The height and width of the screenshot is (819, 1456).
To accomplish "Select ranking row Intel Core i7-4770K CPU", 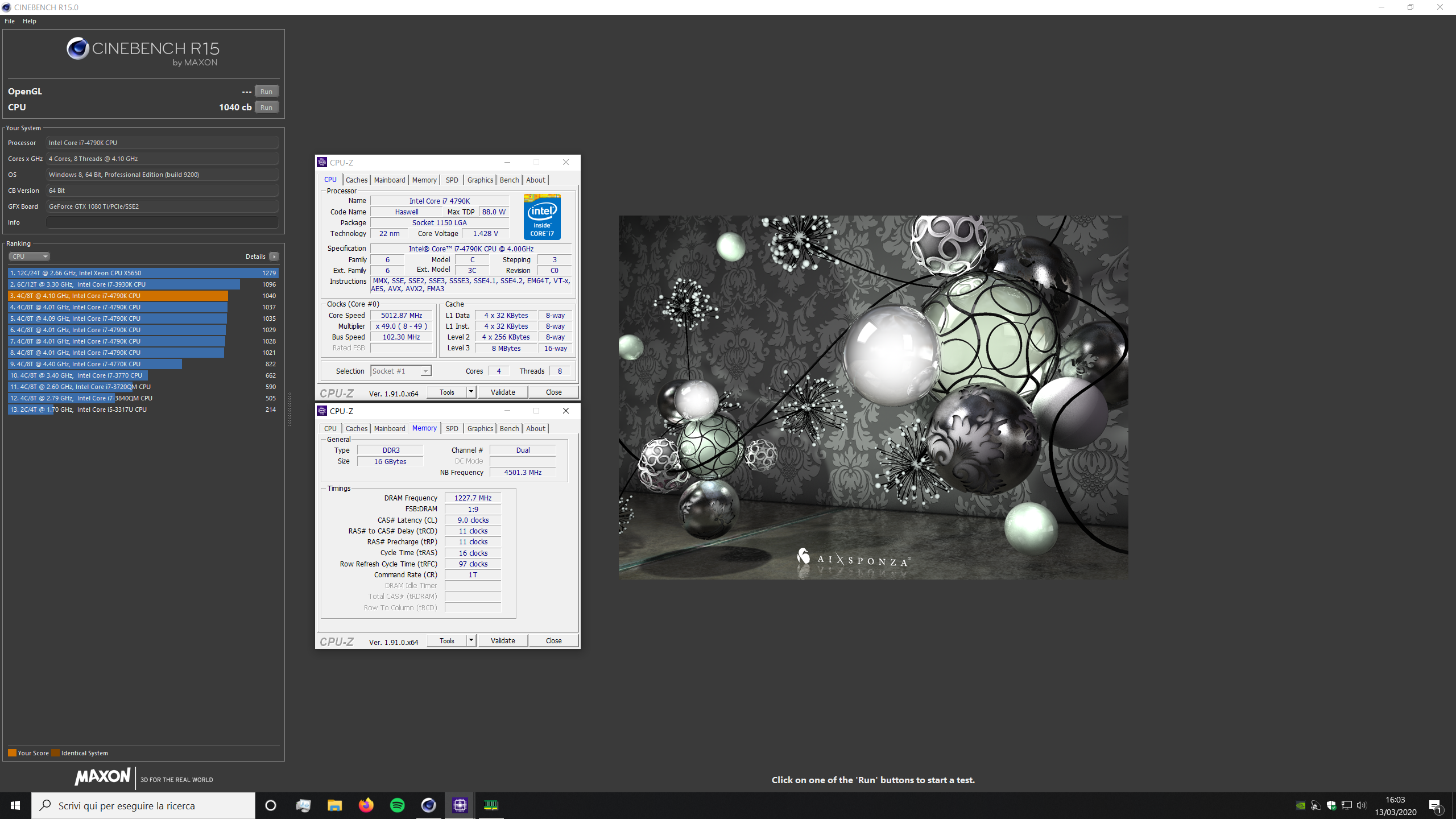I will (143, 364).
